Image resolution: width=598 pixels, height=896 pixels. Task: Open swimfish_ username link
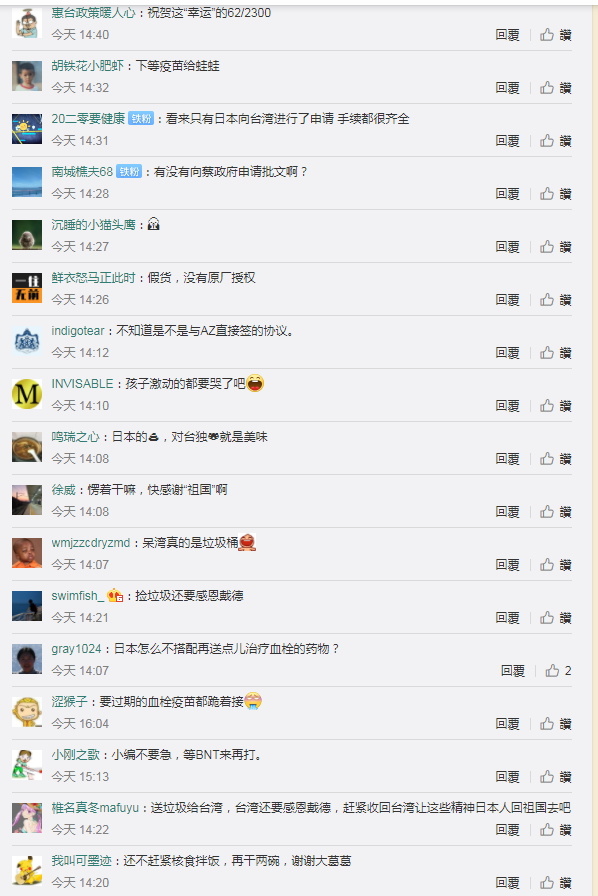(x=78, y=596)
